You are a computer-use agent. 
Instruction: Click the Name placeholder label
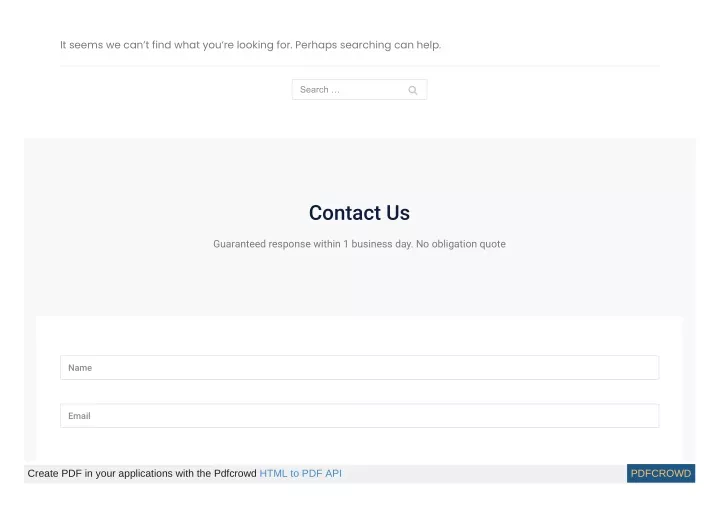pos(80,368)
